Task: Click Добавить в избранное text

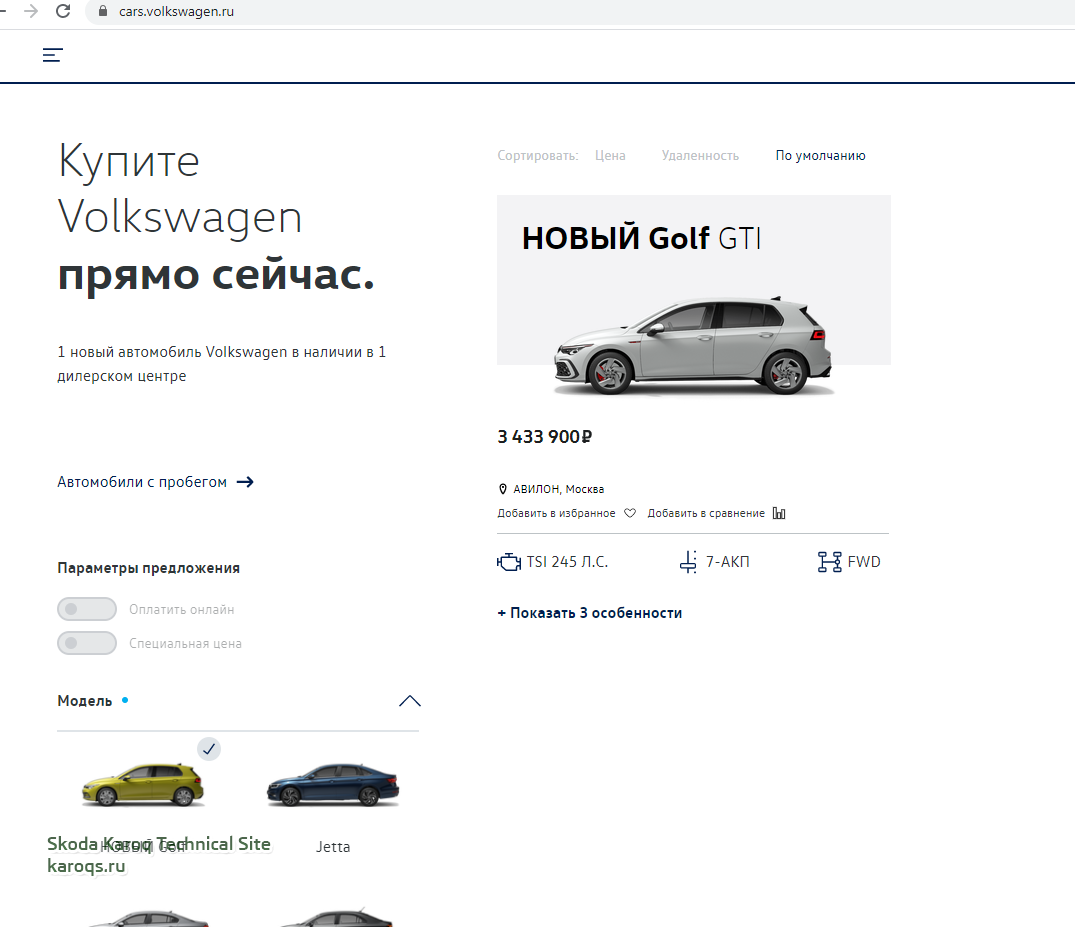Action: click(x=556, y=513)
